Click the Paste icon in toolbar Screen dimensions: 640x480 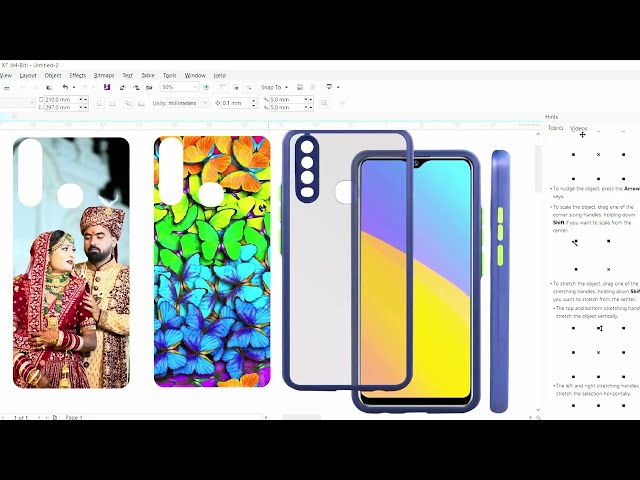49,87
